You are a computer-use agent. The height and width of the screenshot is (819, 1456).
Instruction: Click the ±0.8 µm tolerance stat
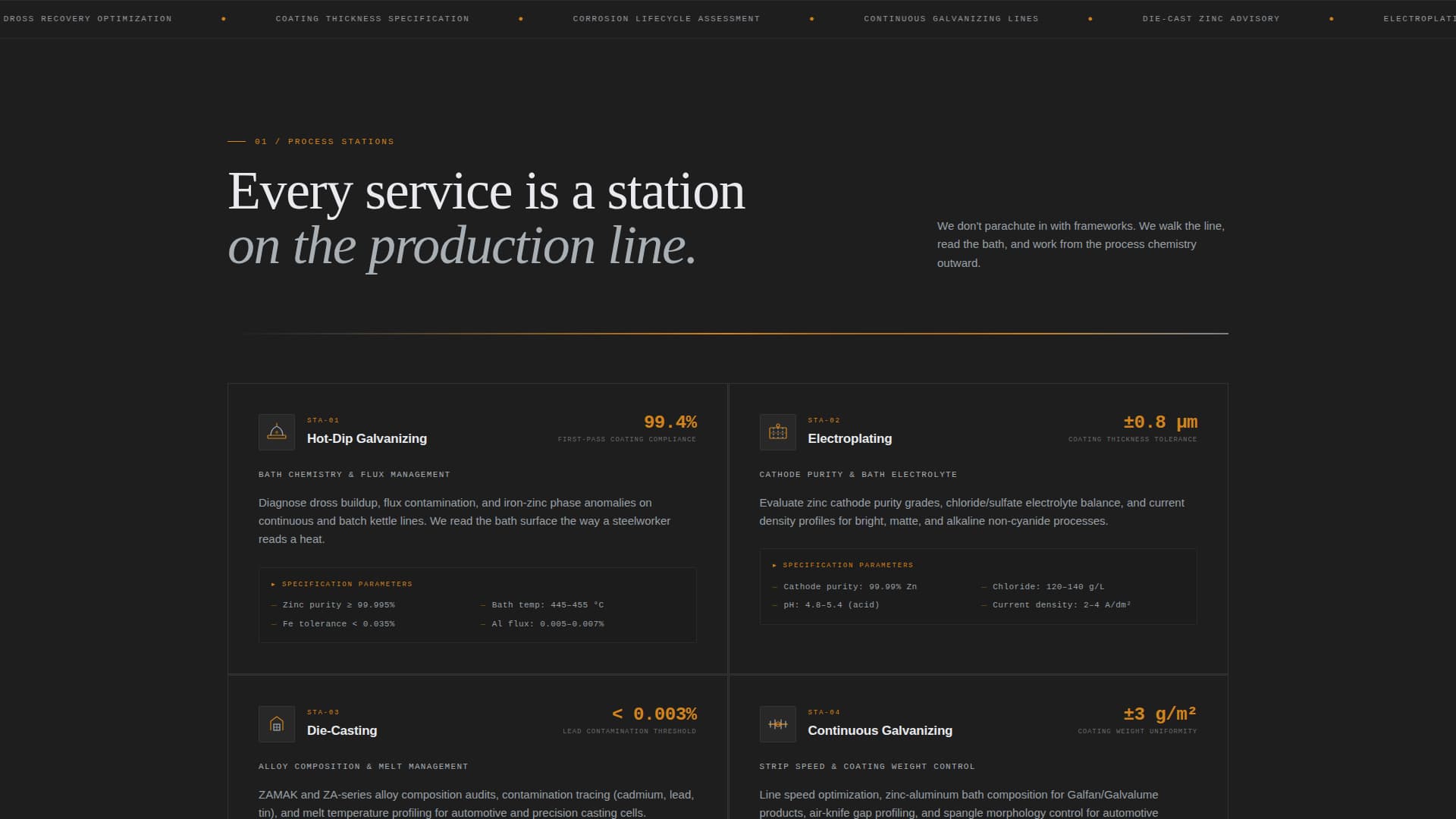(1159, 422)
